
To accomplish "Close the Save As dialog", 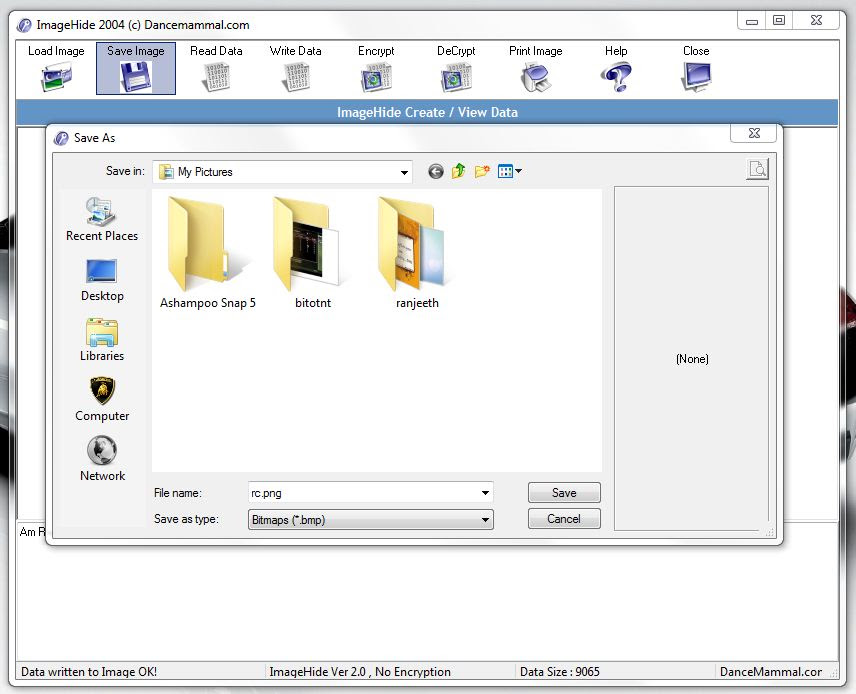I will click(x=754, y=133).
